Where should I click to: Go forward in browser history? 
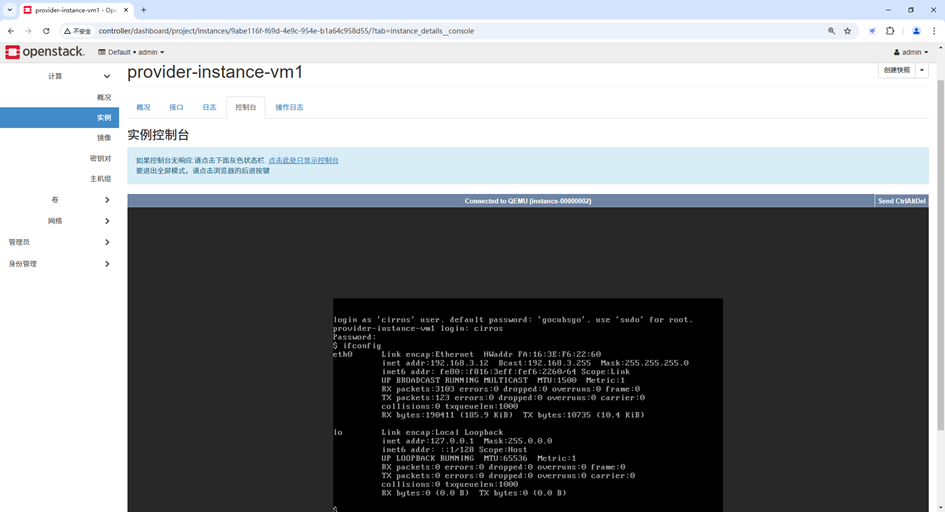(28, 31)
